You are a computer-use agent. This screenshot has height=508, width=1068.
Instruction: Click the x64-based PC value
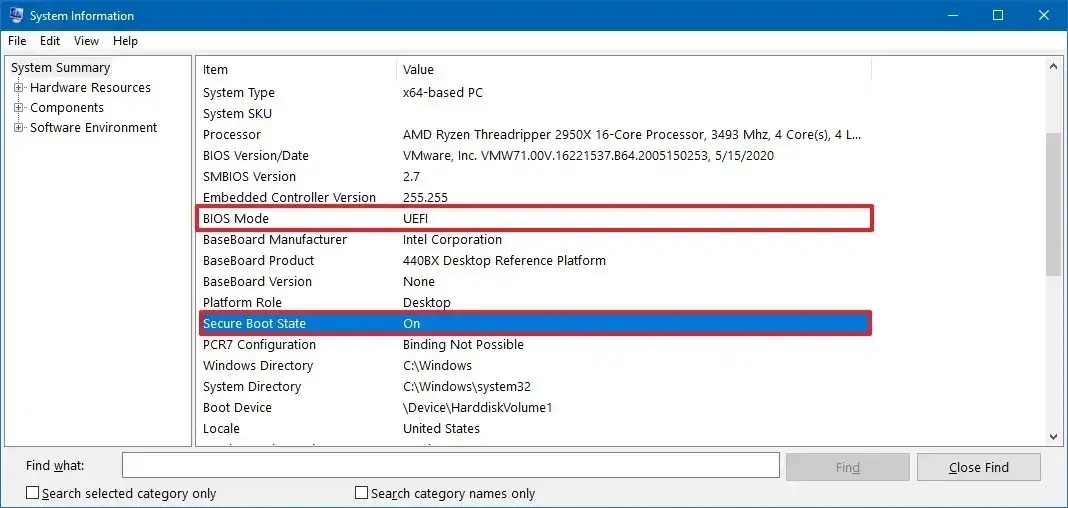443,93
